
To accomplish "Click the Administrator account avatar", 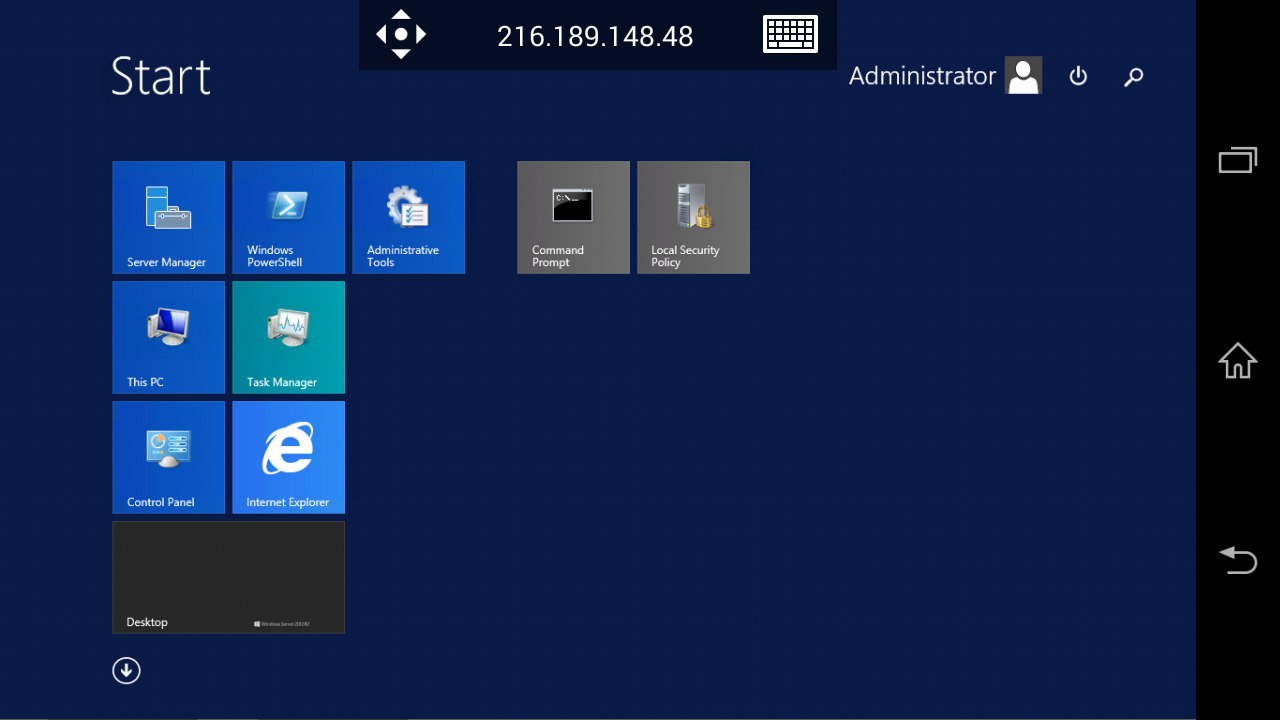I will pyautogui.click(x=1022, y=75).
